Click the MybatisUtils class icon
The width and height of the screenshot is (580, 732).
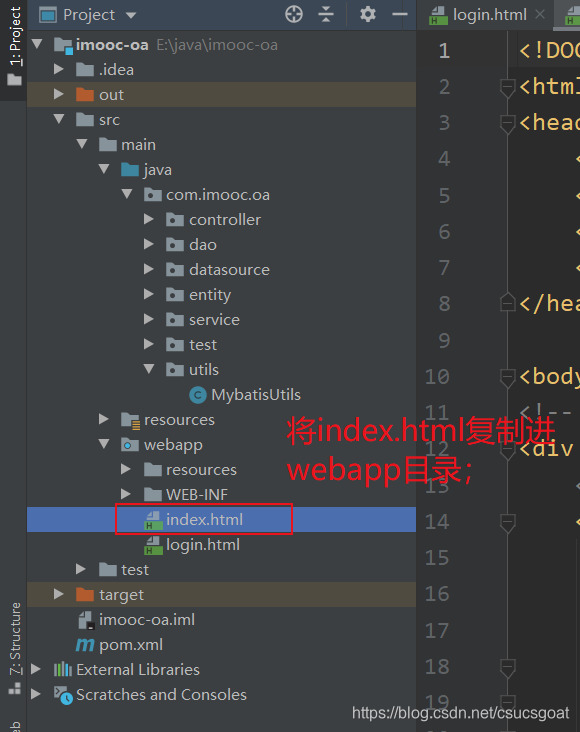point(198,395)
